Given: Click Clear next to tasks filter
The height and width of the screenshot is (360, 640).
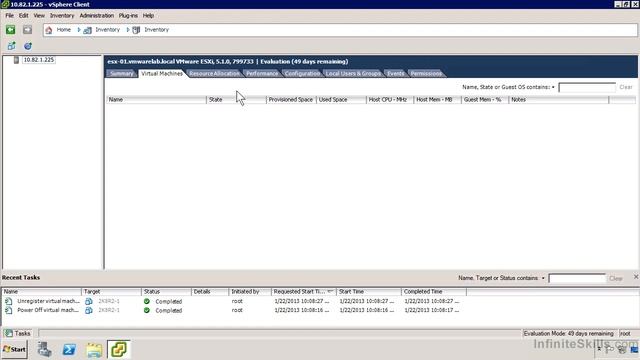Looking at the screenshot, I should tap(616, 278).
